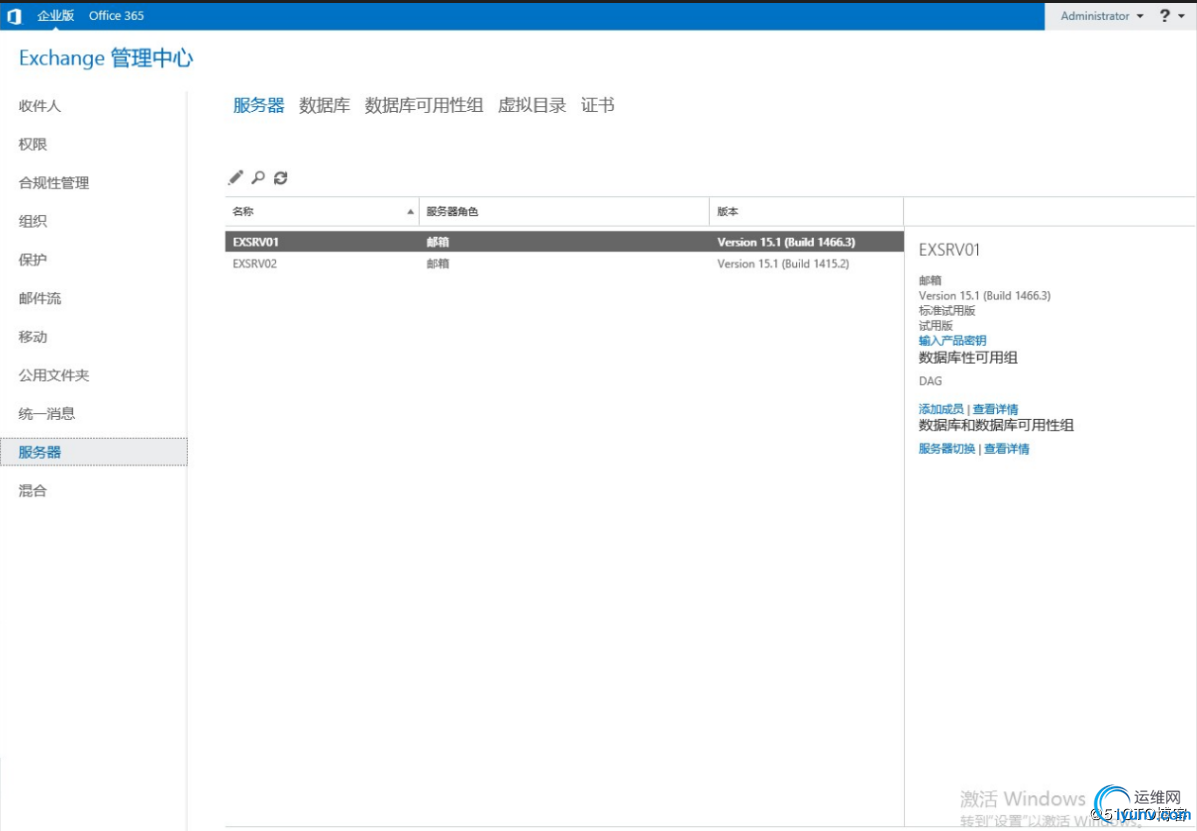Go to 统一消息 in the sidebar

pos(47,414)
